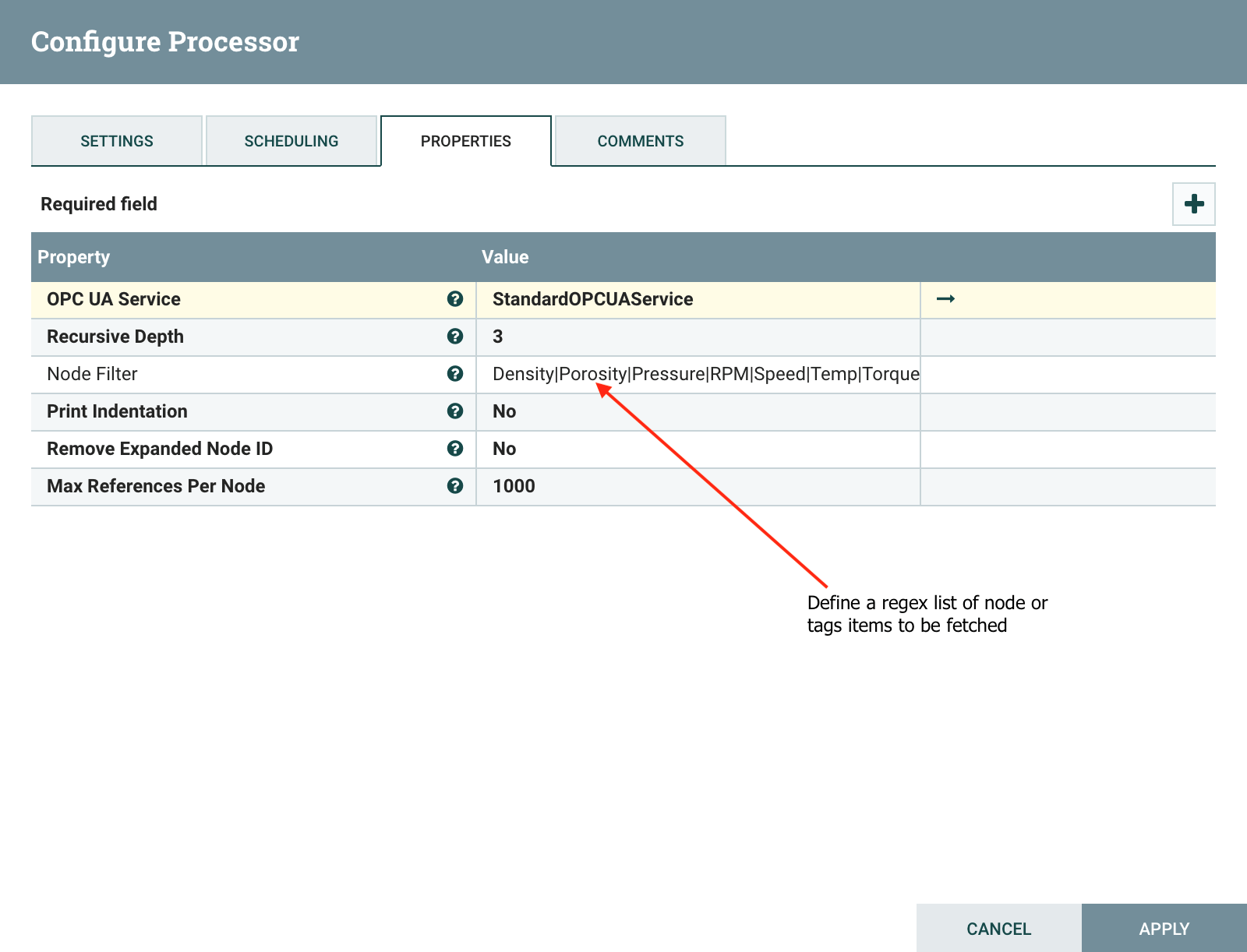The width and height of the screenshot is (1247, 952).
Task: Open the Remove Expanded Node ID value selector
Action: pyautogui.click(x=698, y=449)
